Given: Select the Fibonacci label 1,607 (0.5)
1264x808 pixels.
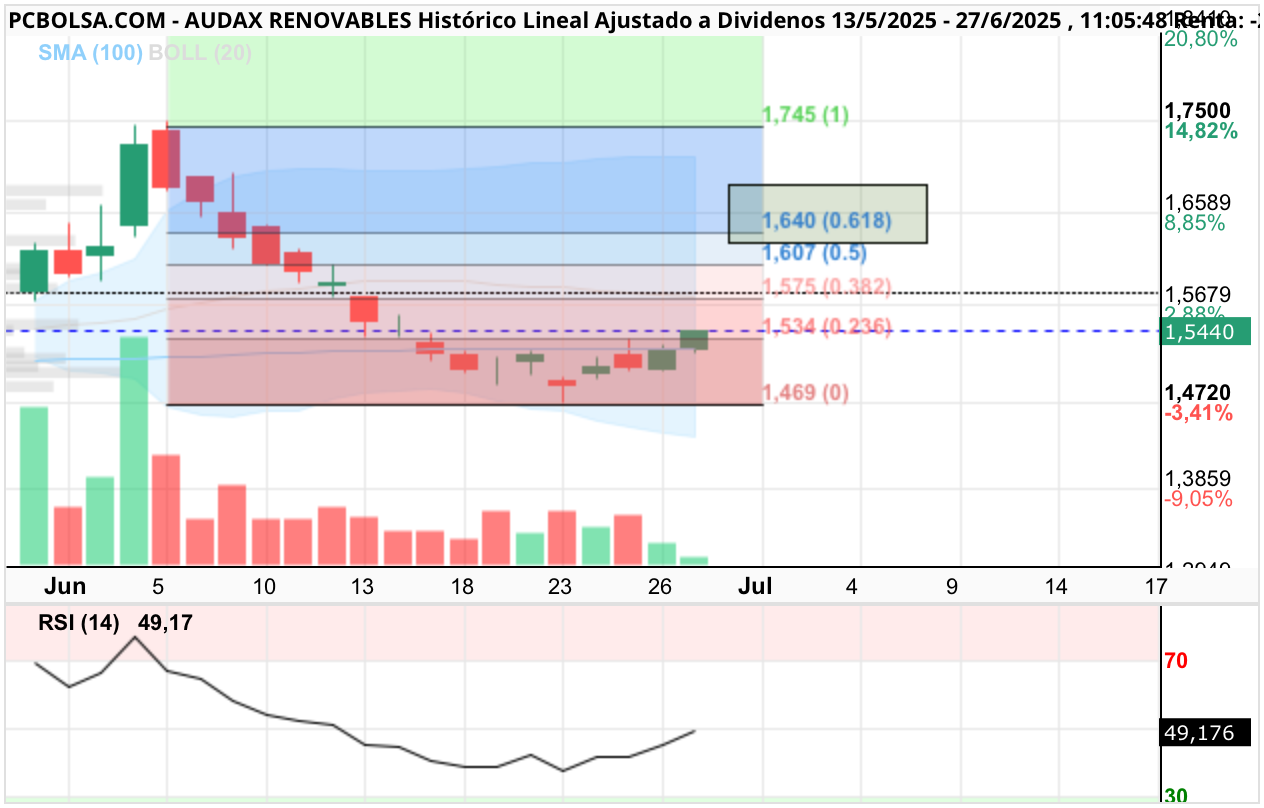Looking at the screenshot, I should 814,253.
